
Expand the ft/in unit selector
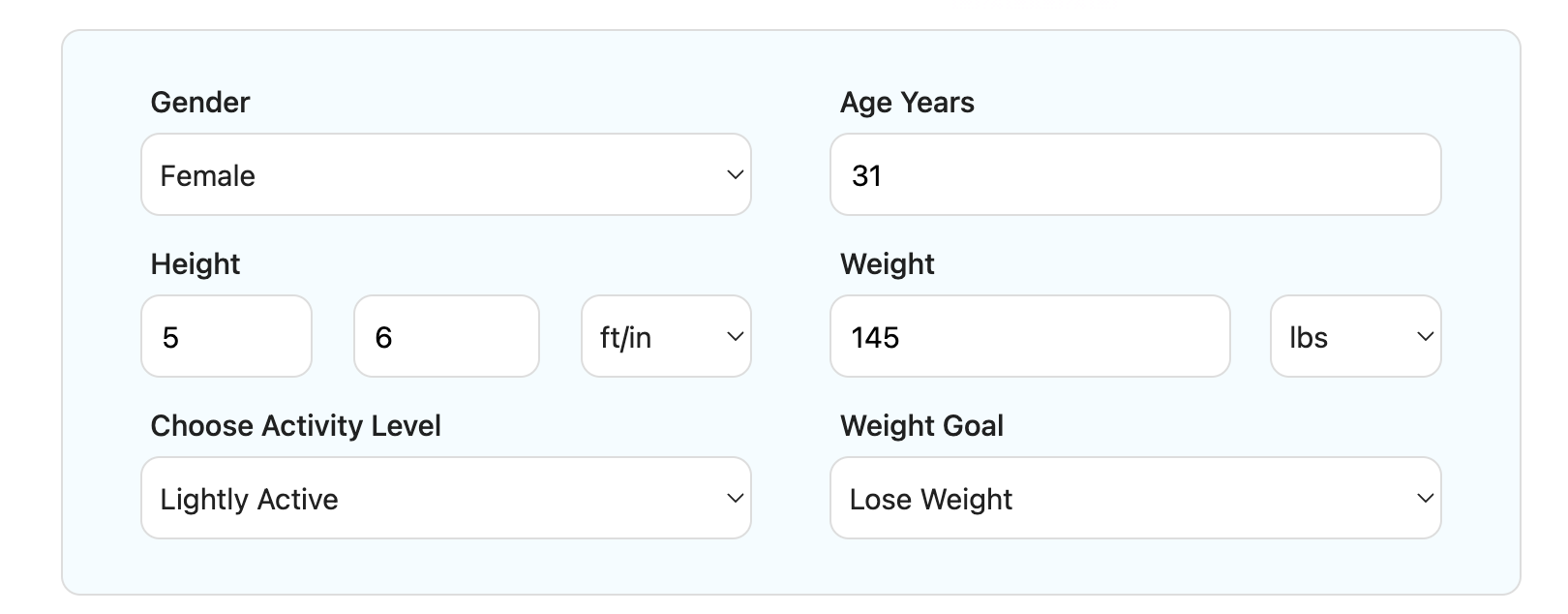666,337
